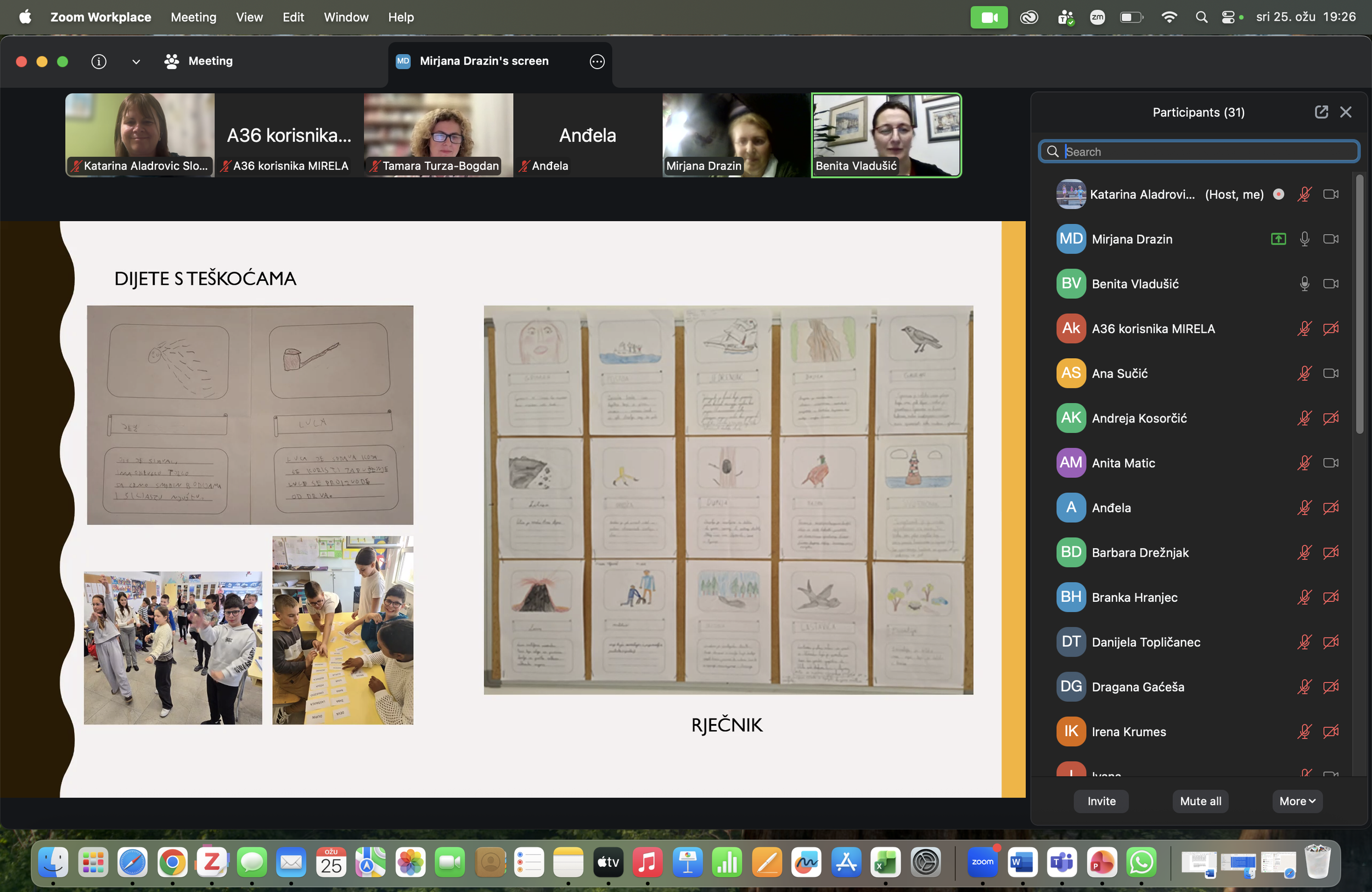Click the Invite button

[1101, 801]
